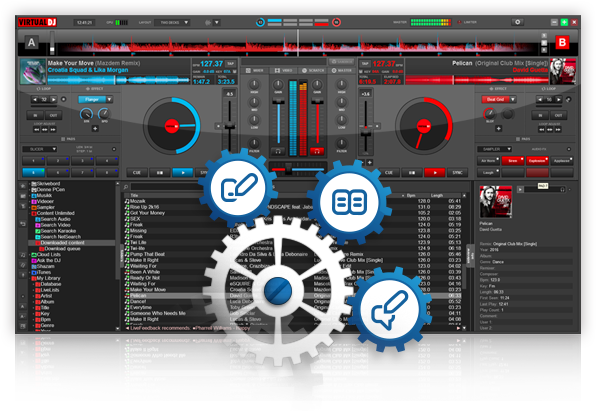Screen dimensions: 596x411
Task: Double deck A loop length with right arrow
Action: pyautogui.click(x=54, y=100)
